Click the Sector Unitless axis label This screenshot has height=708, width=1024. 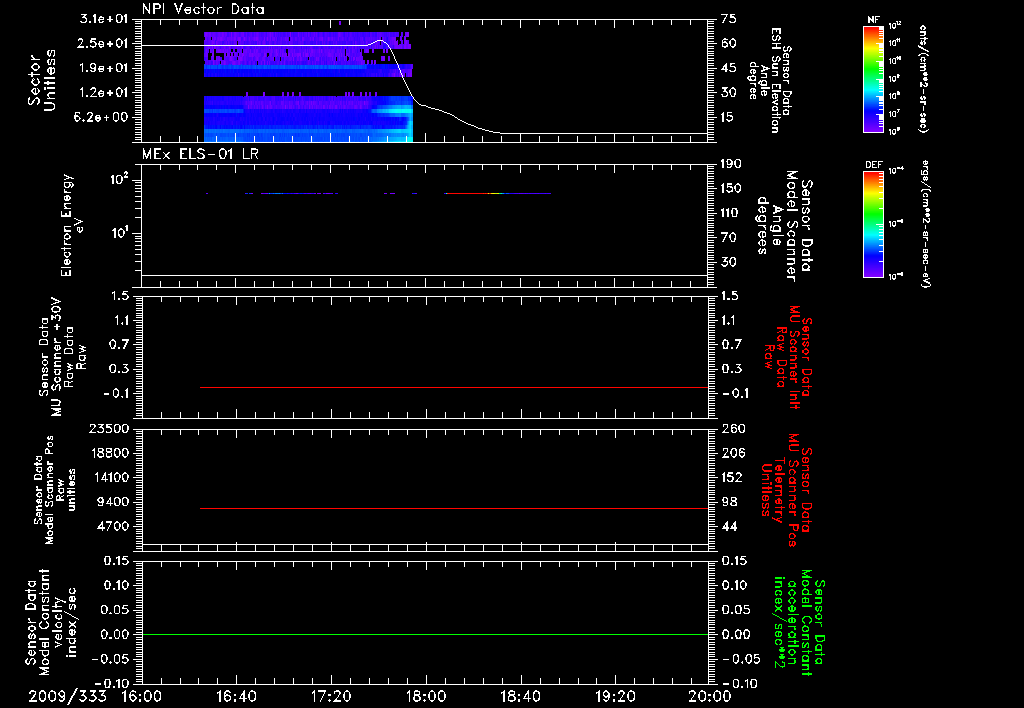(x=42, y=80)
